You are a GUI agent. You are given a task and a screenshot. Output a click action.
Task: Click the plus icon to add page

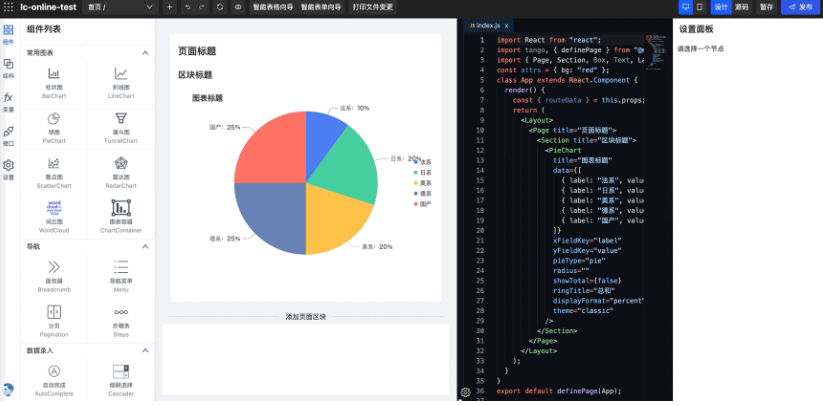point(169,7)
